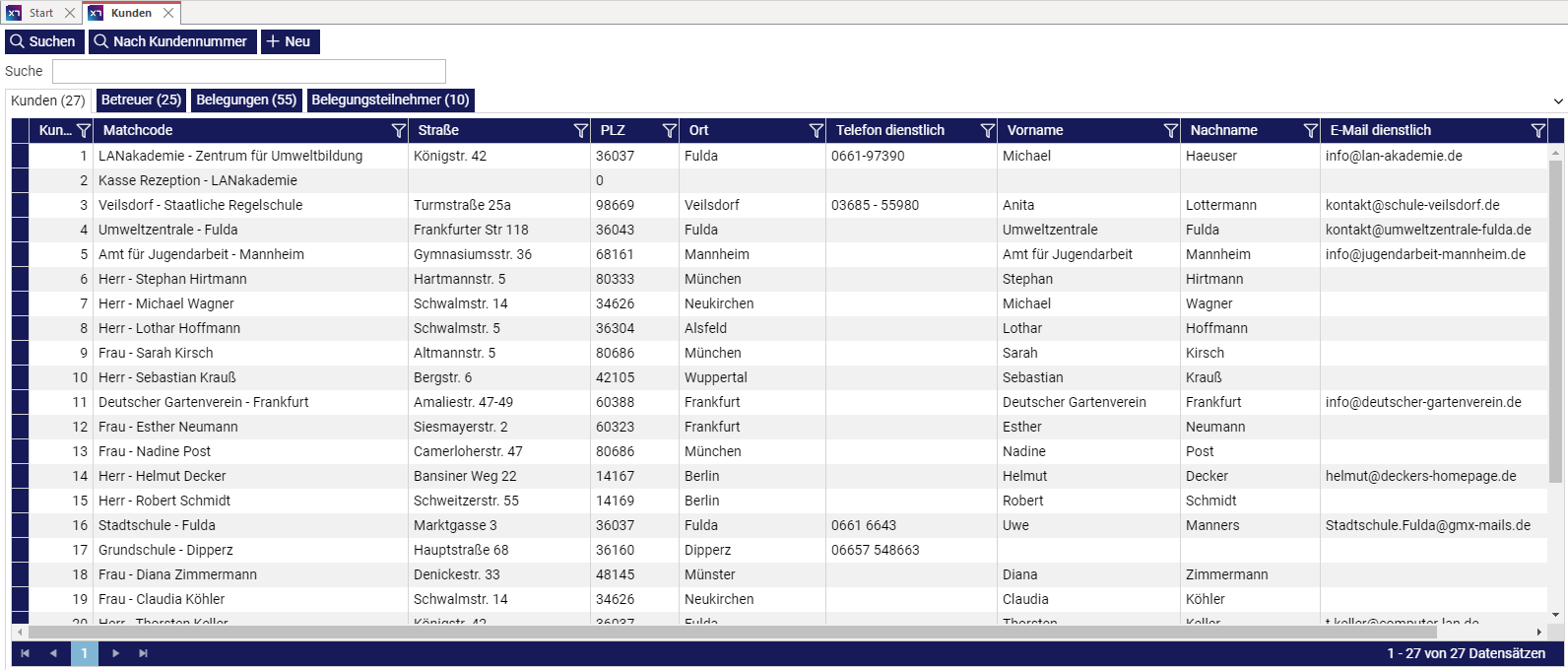Jump to last page in pager

(x=144, y=653)
